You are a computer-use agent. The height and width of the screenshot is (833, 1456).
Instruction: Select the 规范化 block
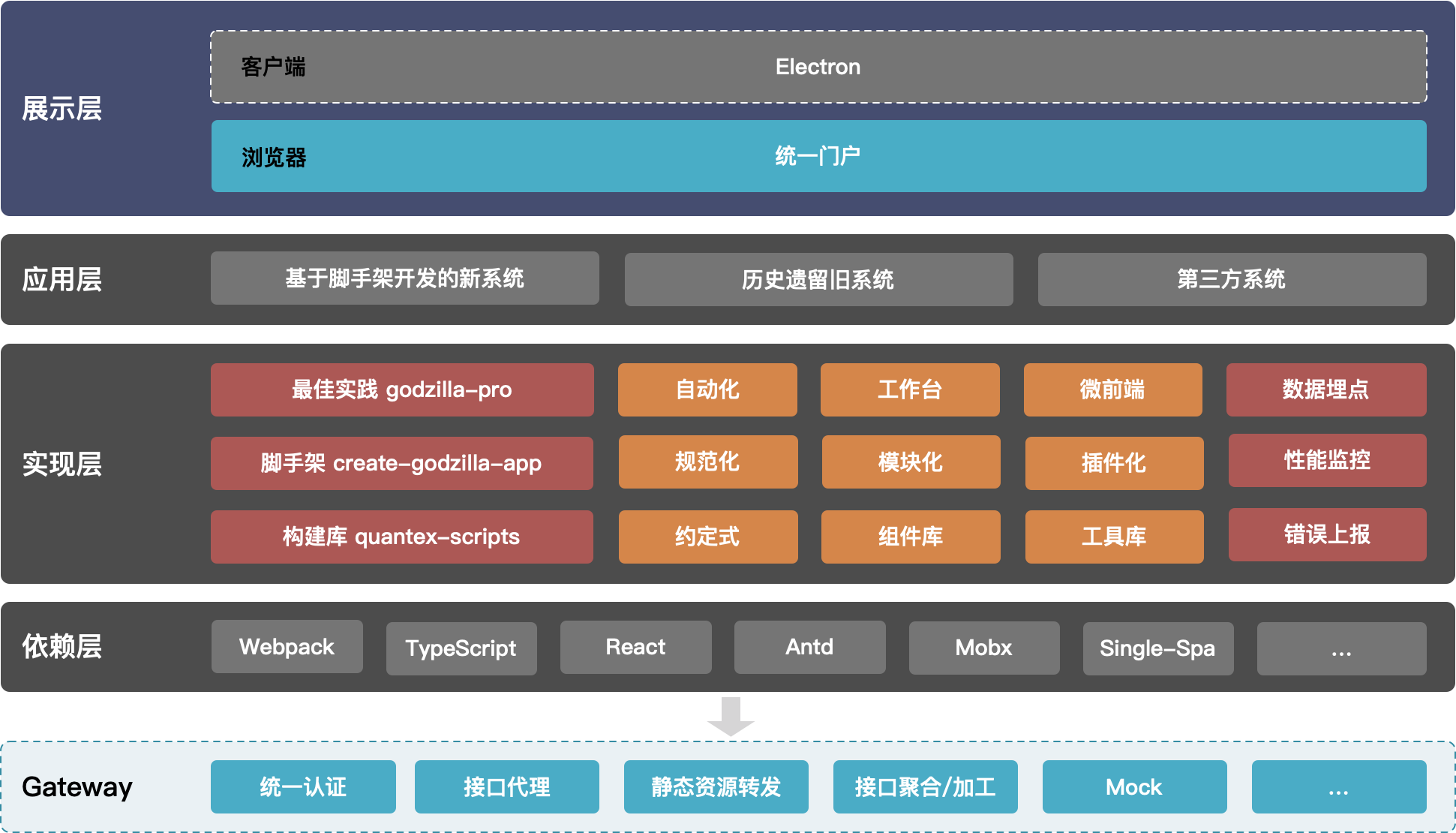point(708,462)
